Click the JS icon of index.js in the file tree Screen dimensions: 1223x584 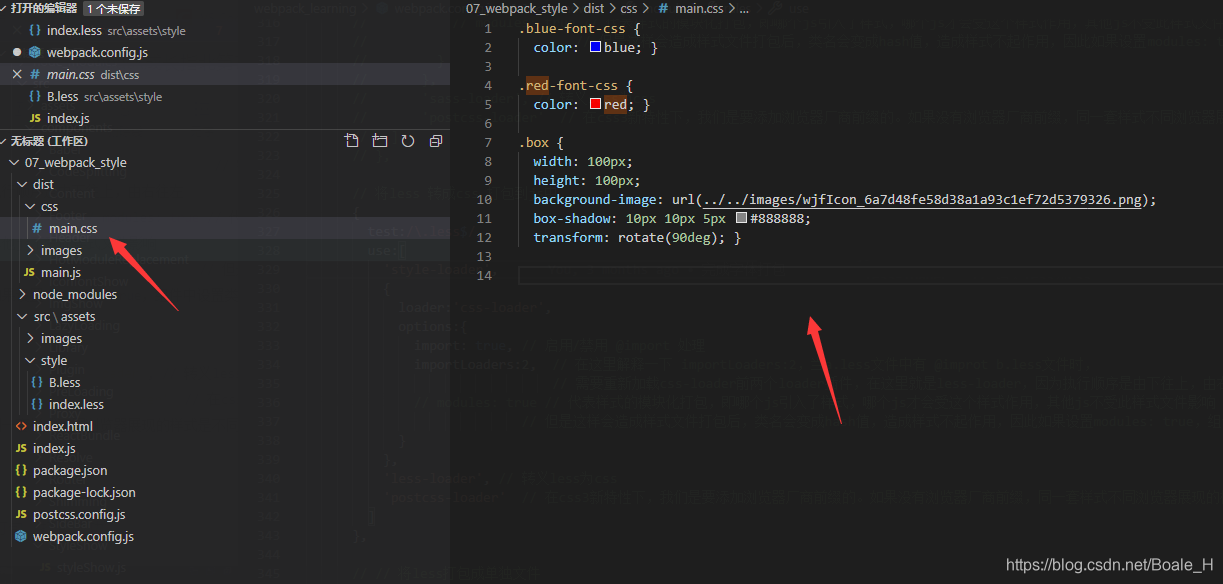[22, 448]
